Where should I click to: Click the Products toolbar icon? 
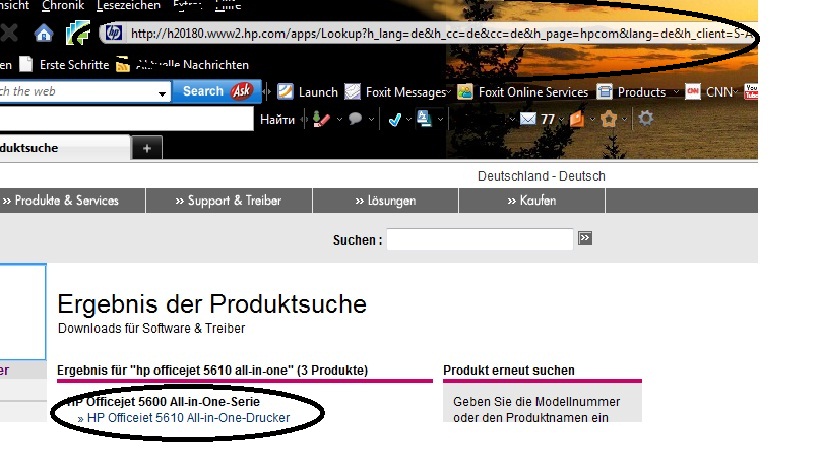pos(605,92)
